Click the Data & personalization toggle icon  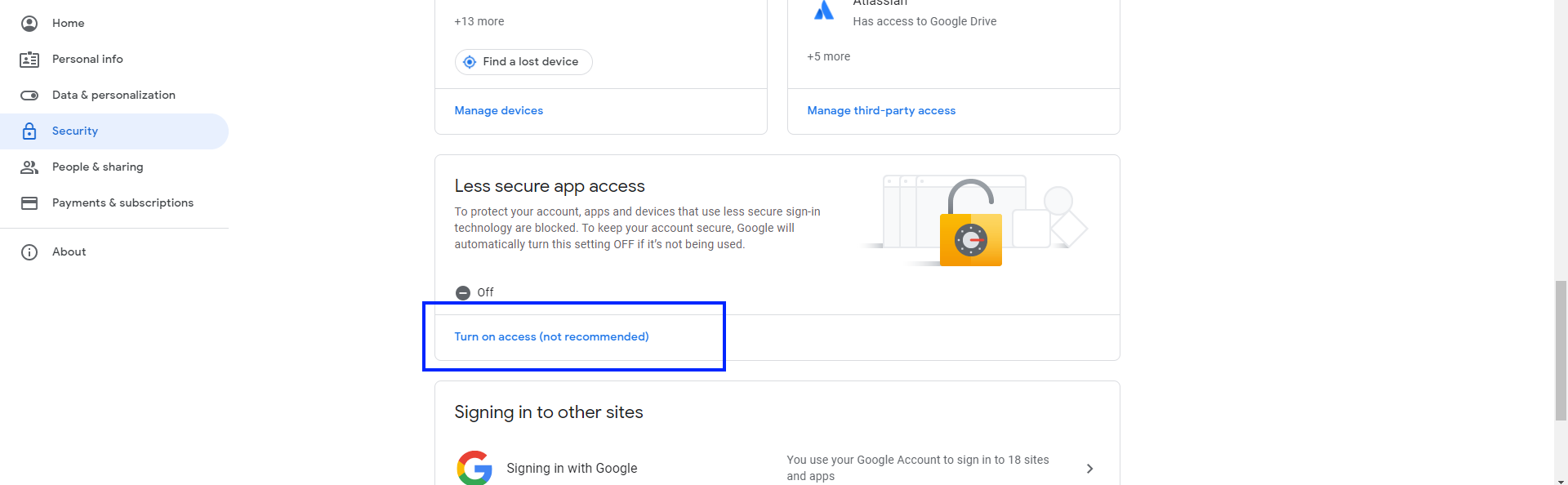point(29,96)
